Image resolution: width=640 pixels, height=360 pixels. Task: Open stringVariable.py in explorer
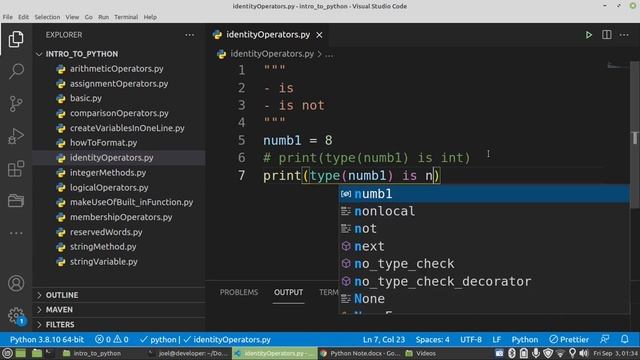104,262
